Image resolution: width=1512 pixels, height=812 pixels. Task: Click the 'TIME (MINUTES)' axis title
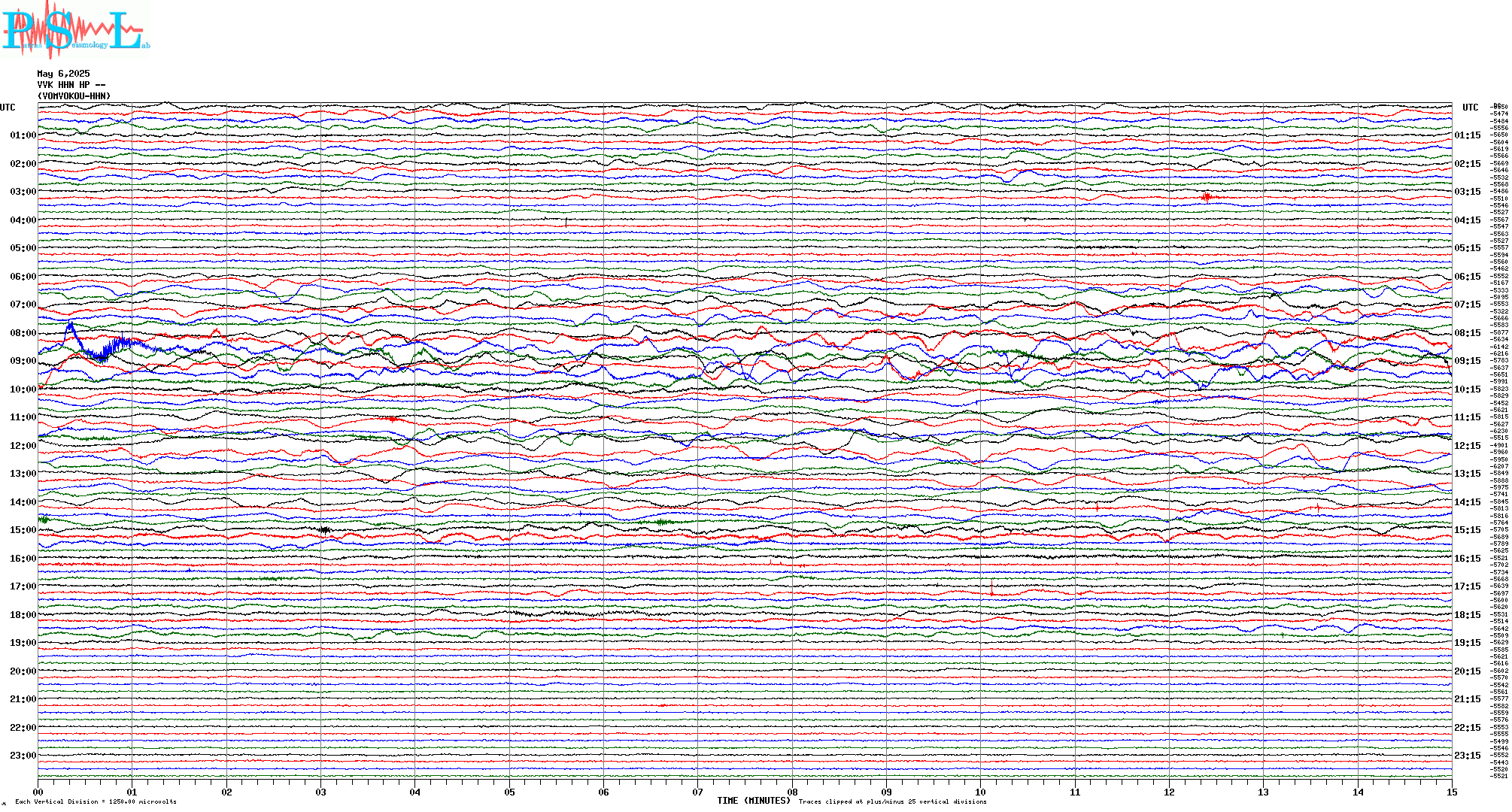(754, 801)
